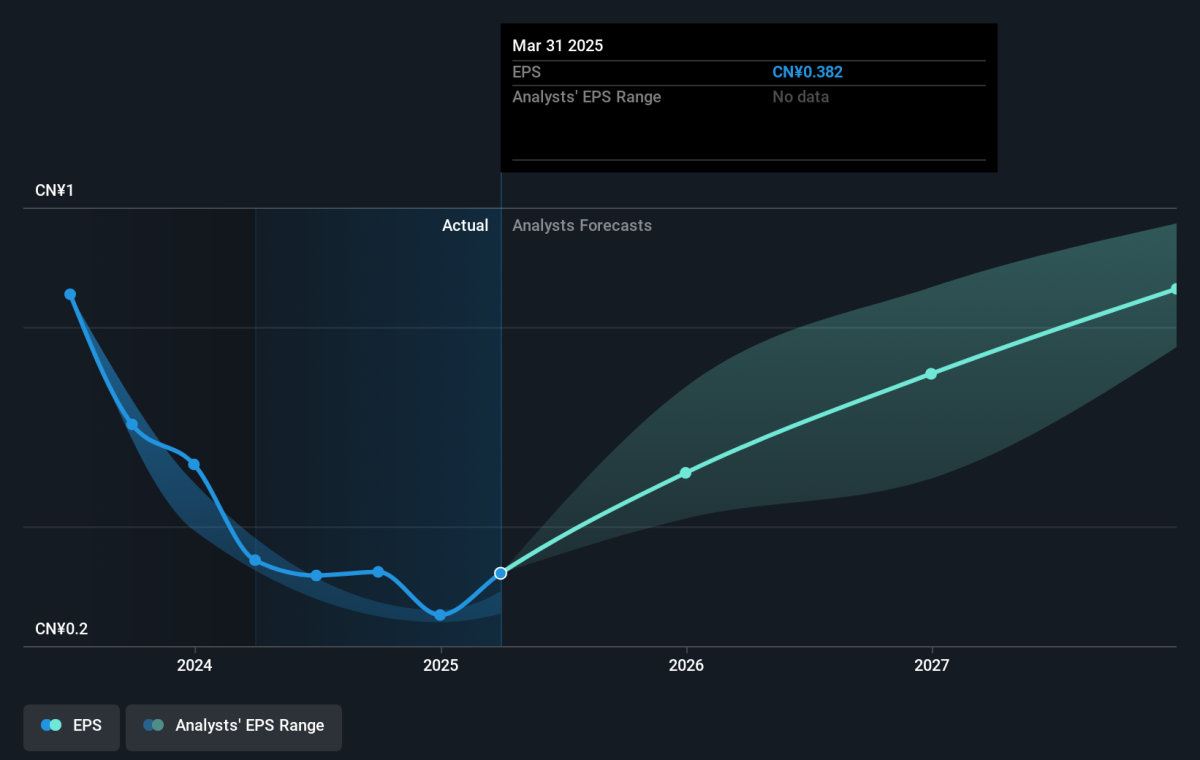The height and width of the screenshot is (760, 1200).
Task: Click the Mar 31 2025 tooltip date header
Action: (x=558, y=46)
